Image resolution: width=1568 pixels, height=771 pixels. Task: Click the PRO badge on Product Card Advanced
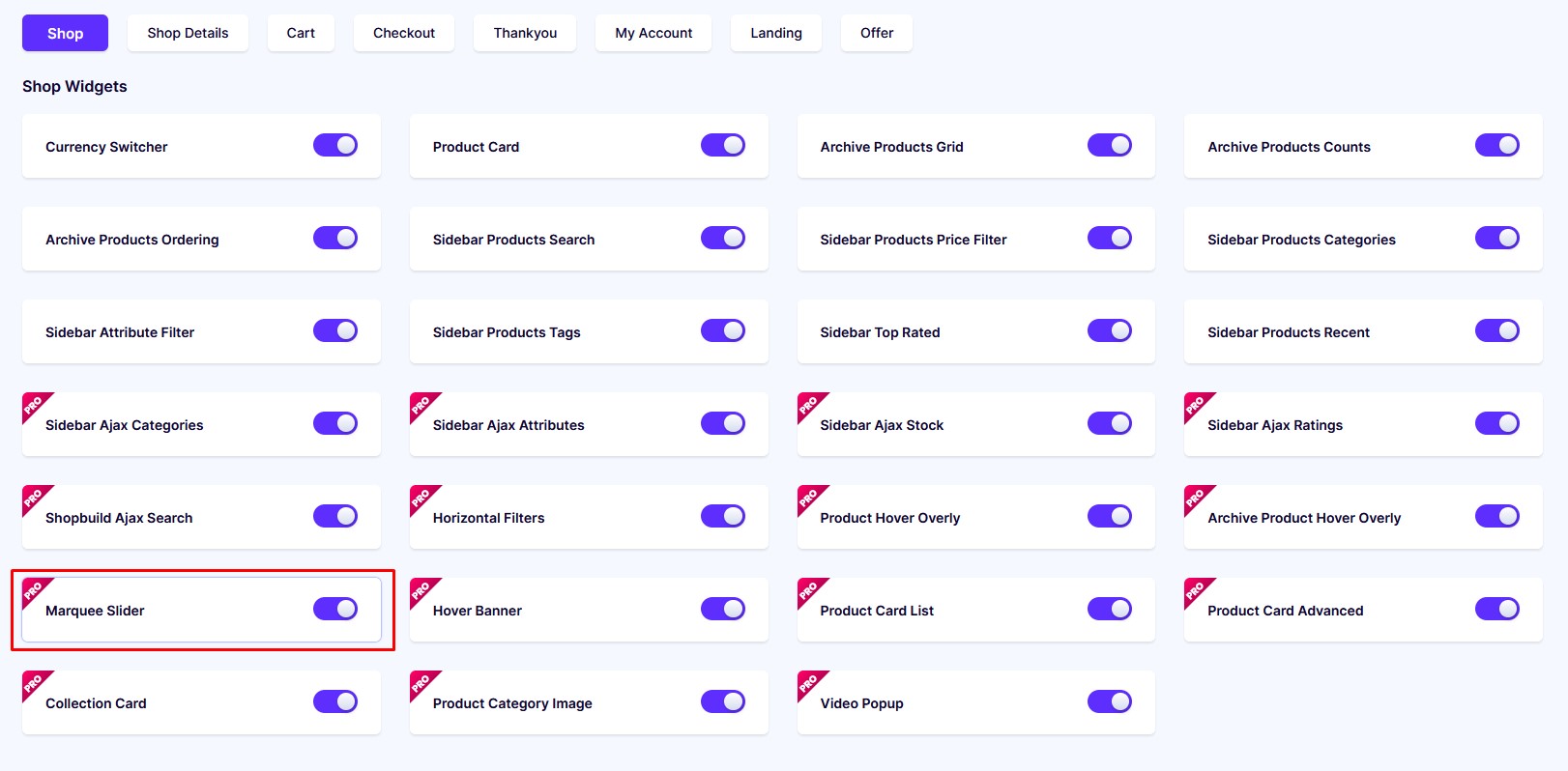pos(1196,590)
